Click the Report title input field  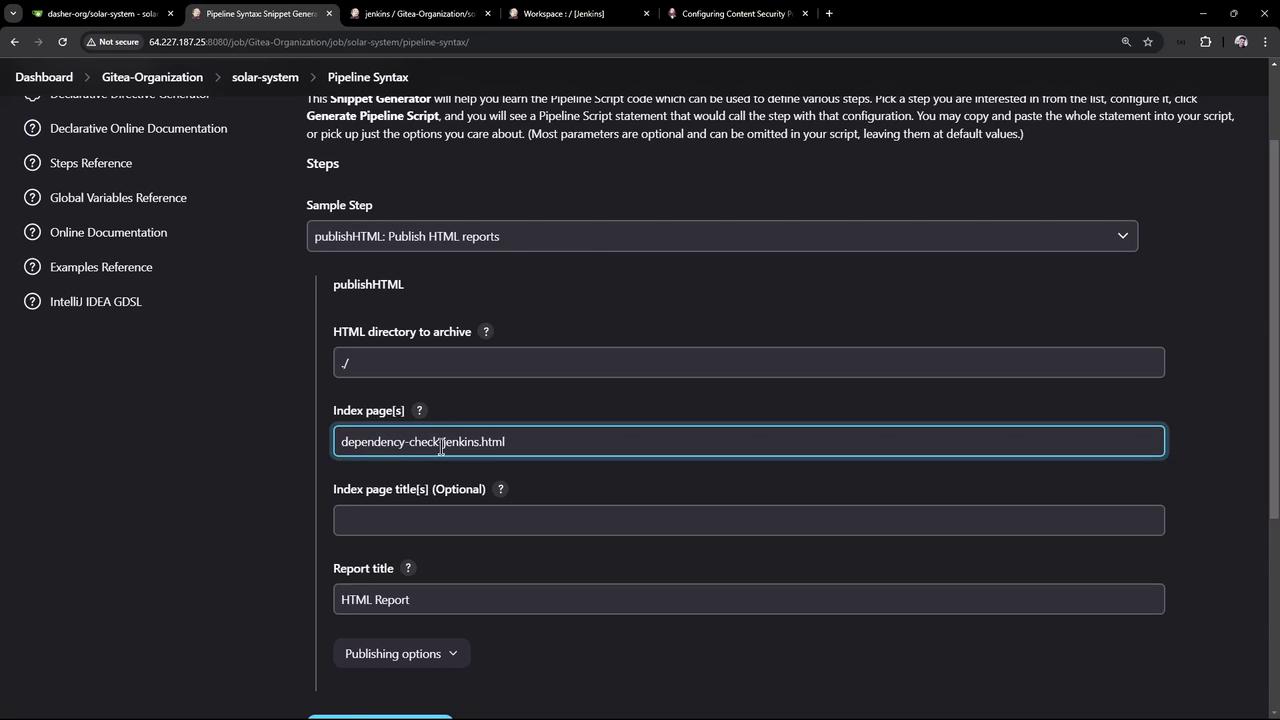click(749, 600)
